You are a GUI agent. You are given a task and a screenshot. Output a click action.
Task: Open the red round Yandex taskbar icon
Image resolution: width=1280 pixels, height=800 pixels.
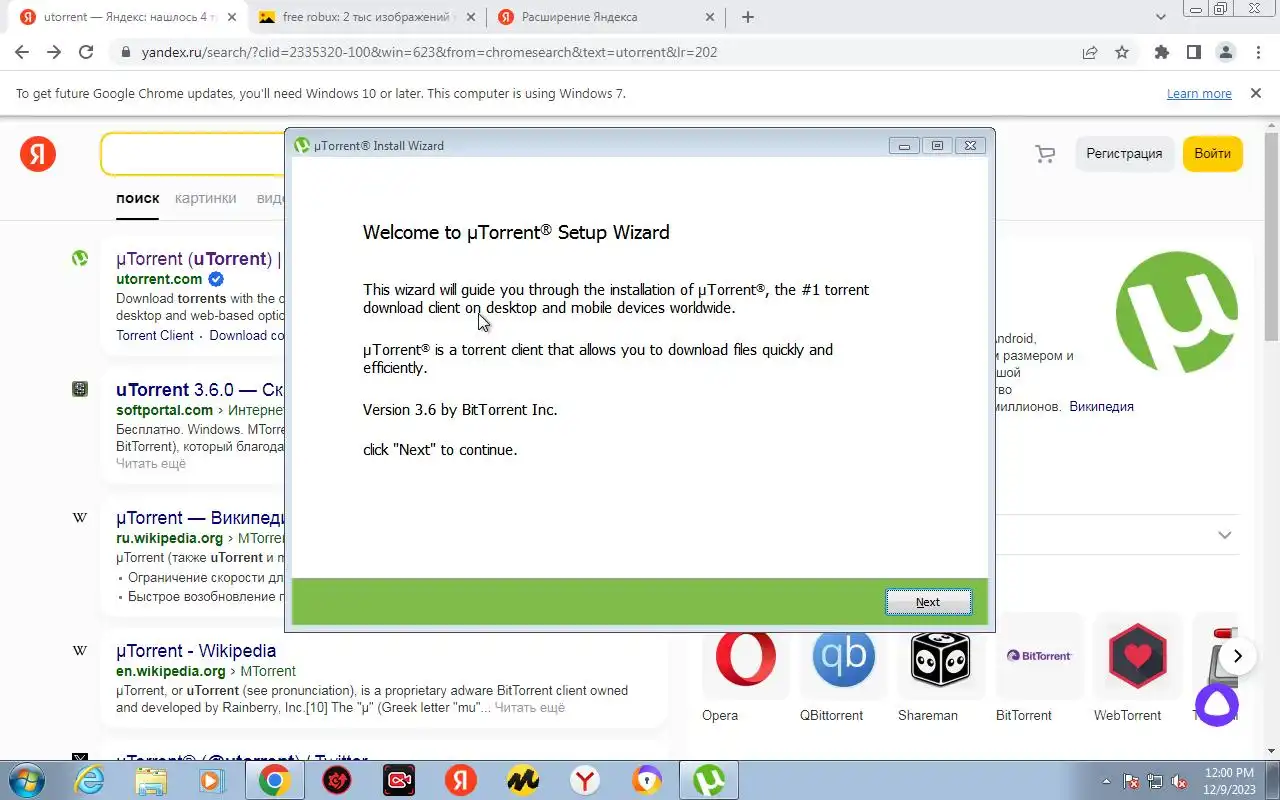[461, 781]
